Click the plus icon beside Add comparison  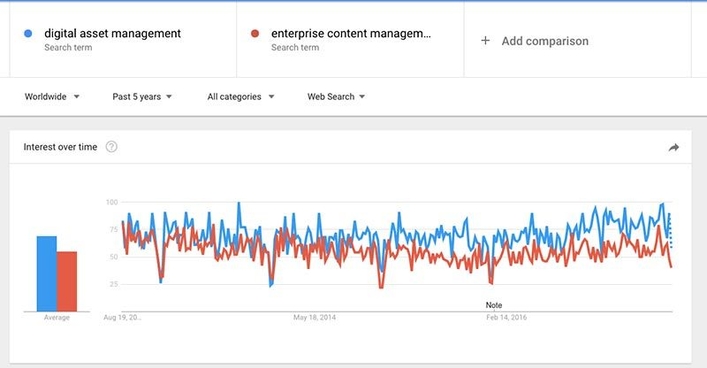pos(485,41)
